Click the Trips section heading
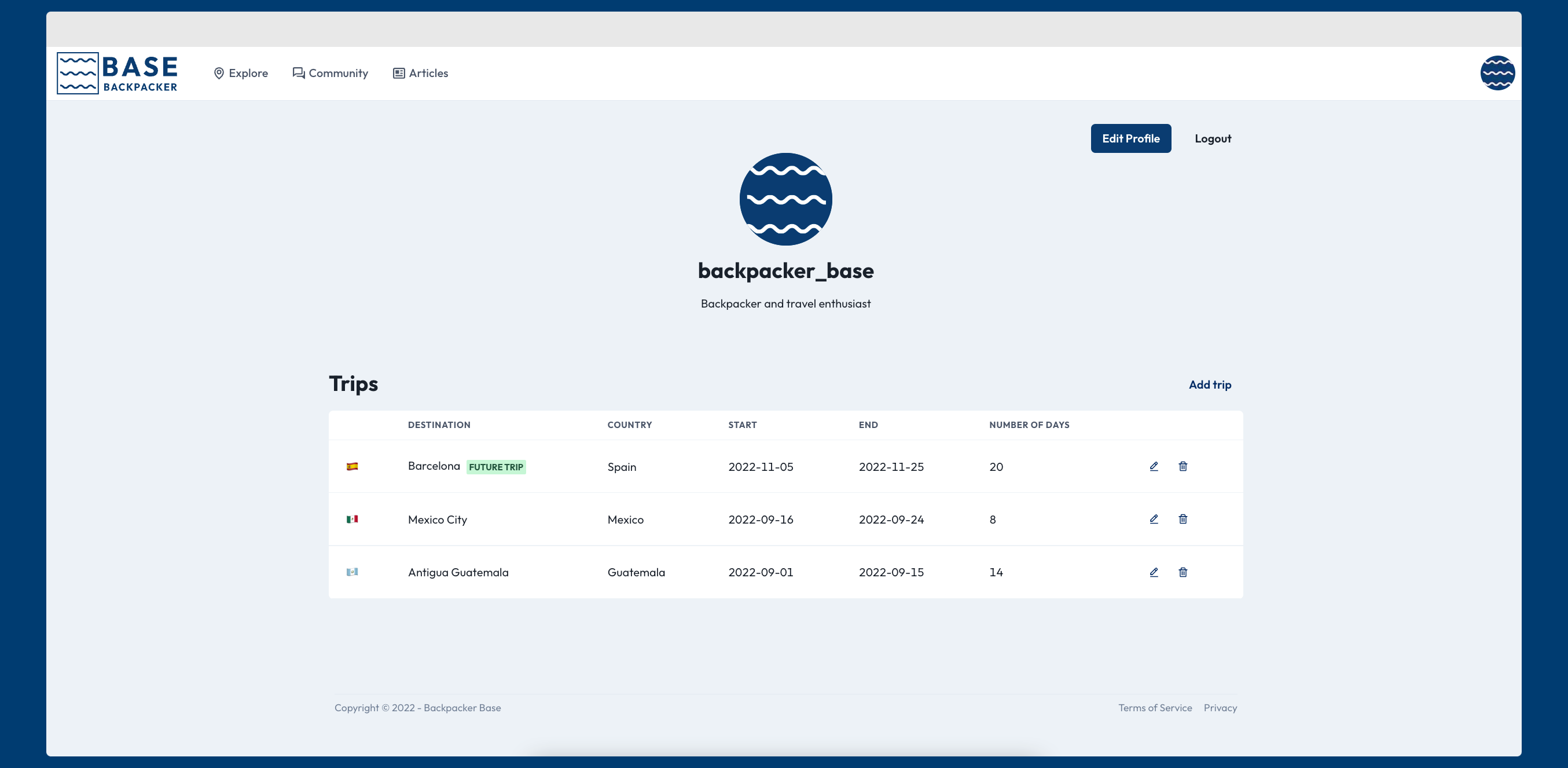The height and width of the screenshot is (768, 1568). (353, 383)
